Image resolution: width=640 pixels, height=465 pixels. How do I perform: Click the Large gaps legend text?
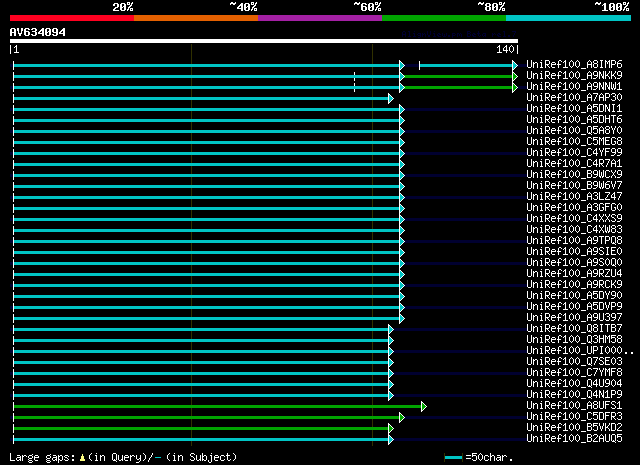[42, 457]
